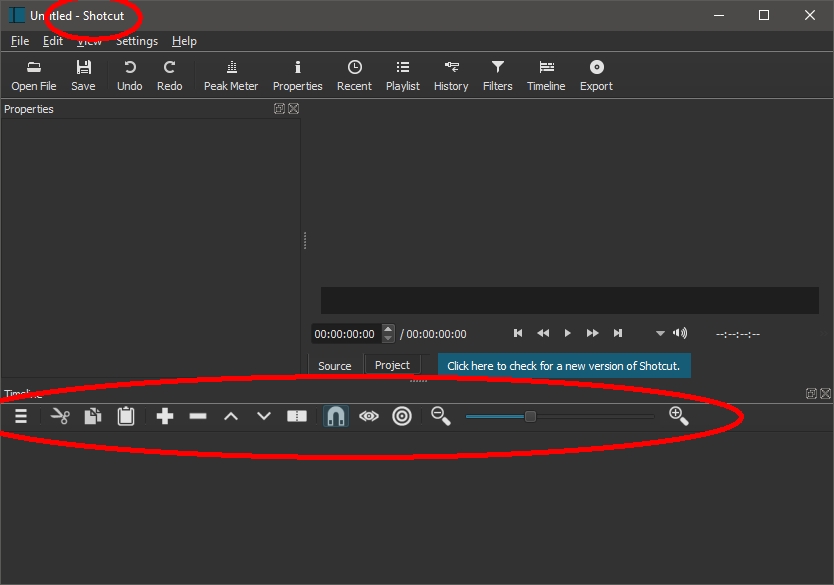The height and width of the screenshot is (585, 834).
Task: Click the timeline Copy icon
Action: click(x=93, y=416)
